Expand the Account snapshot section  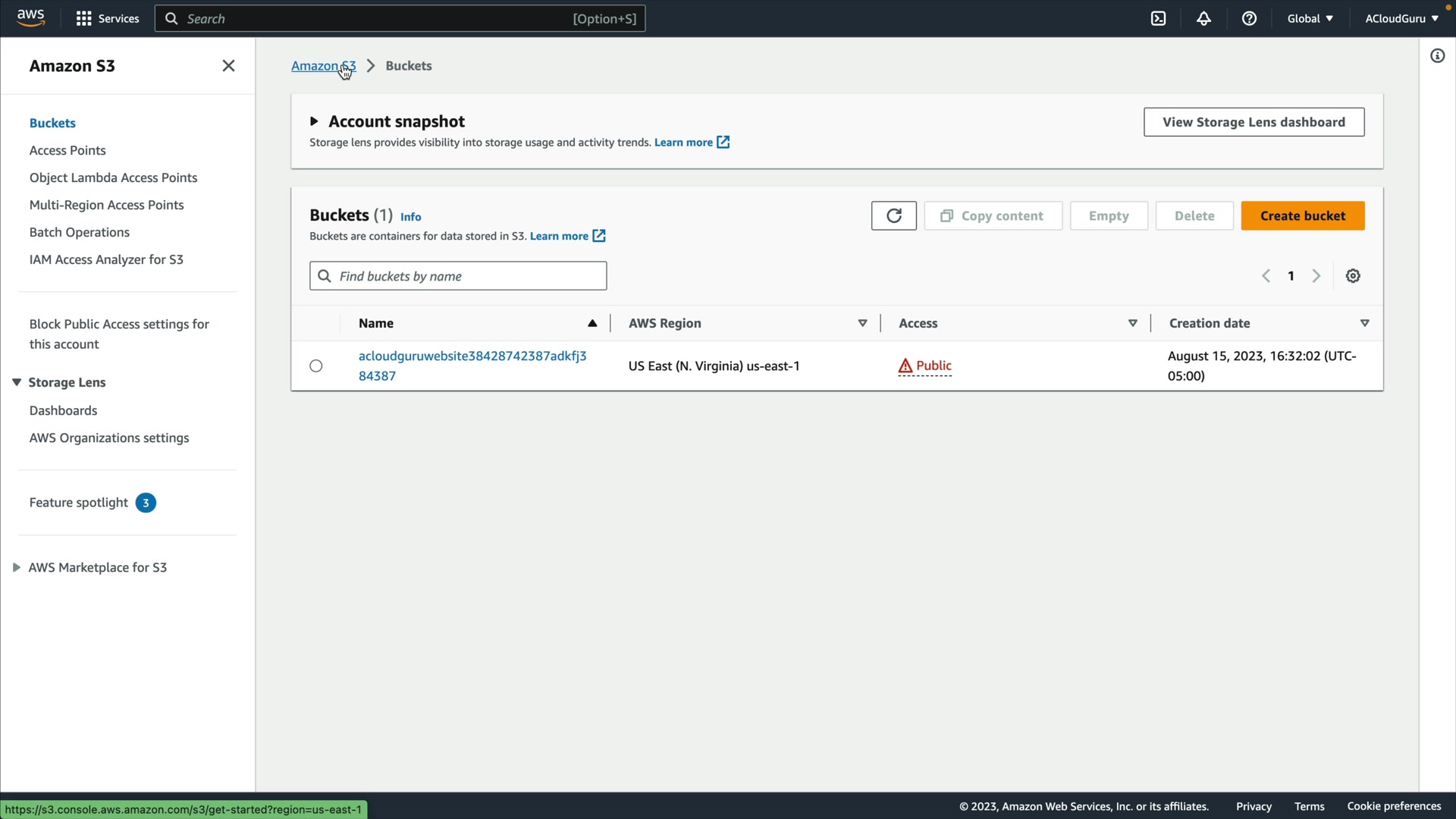click(313, 121)
